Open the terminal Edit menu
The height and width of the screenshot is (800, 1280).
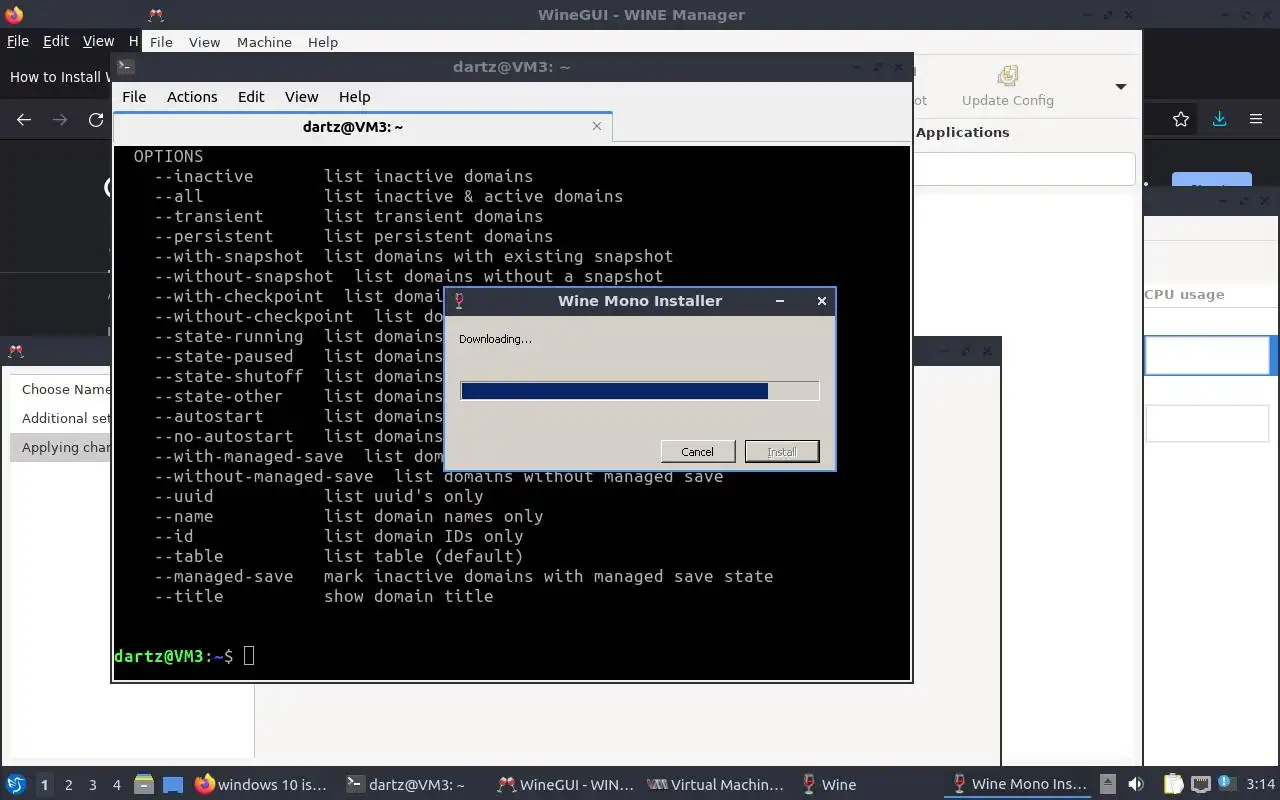(251, 97)
